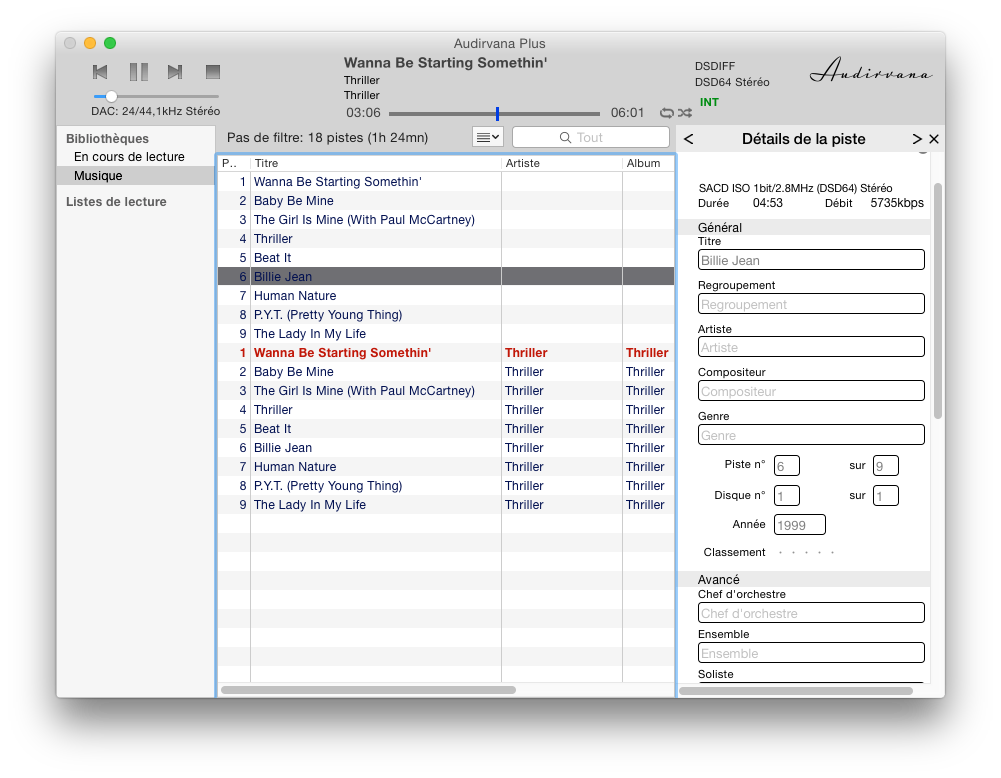
Task: Click the Année field showing 1999
Action: coord(799,525)
